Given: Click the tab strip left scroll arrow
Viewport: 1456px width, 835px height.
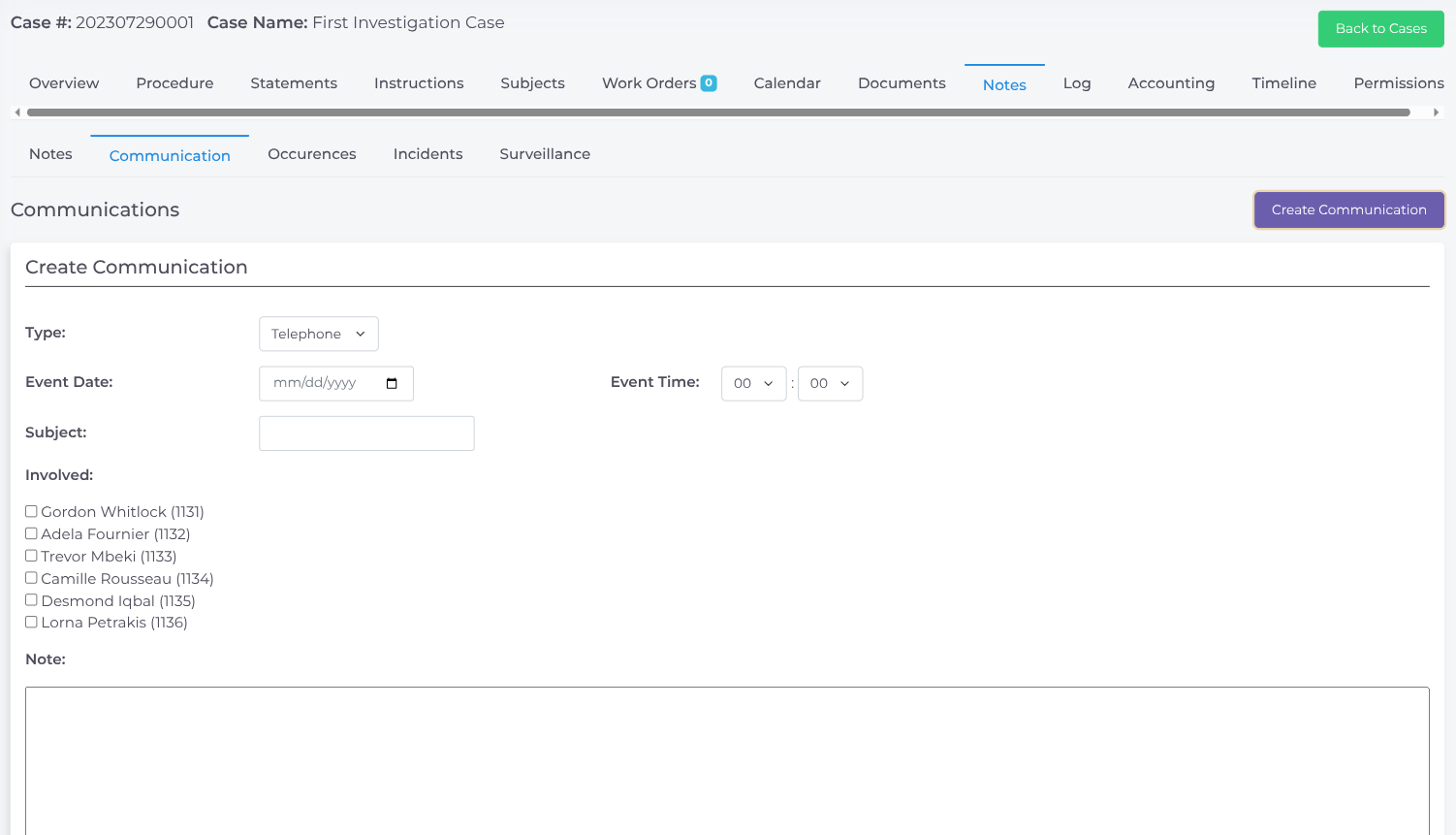Looking at the screenshot, I should coord(17,112).
